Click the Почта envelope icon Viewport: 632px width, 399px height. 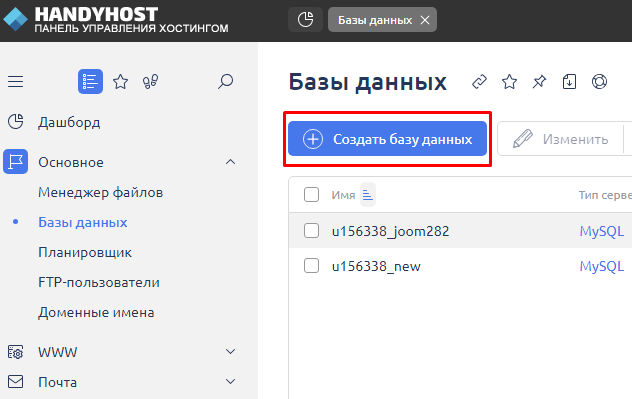[16, 381]
